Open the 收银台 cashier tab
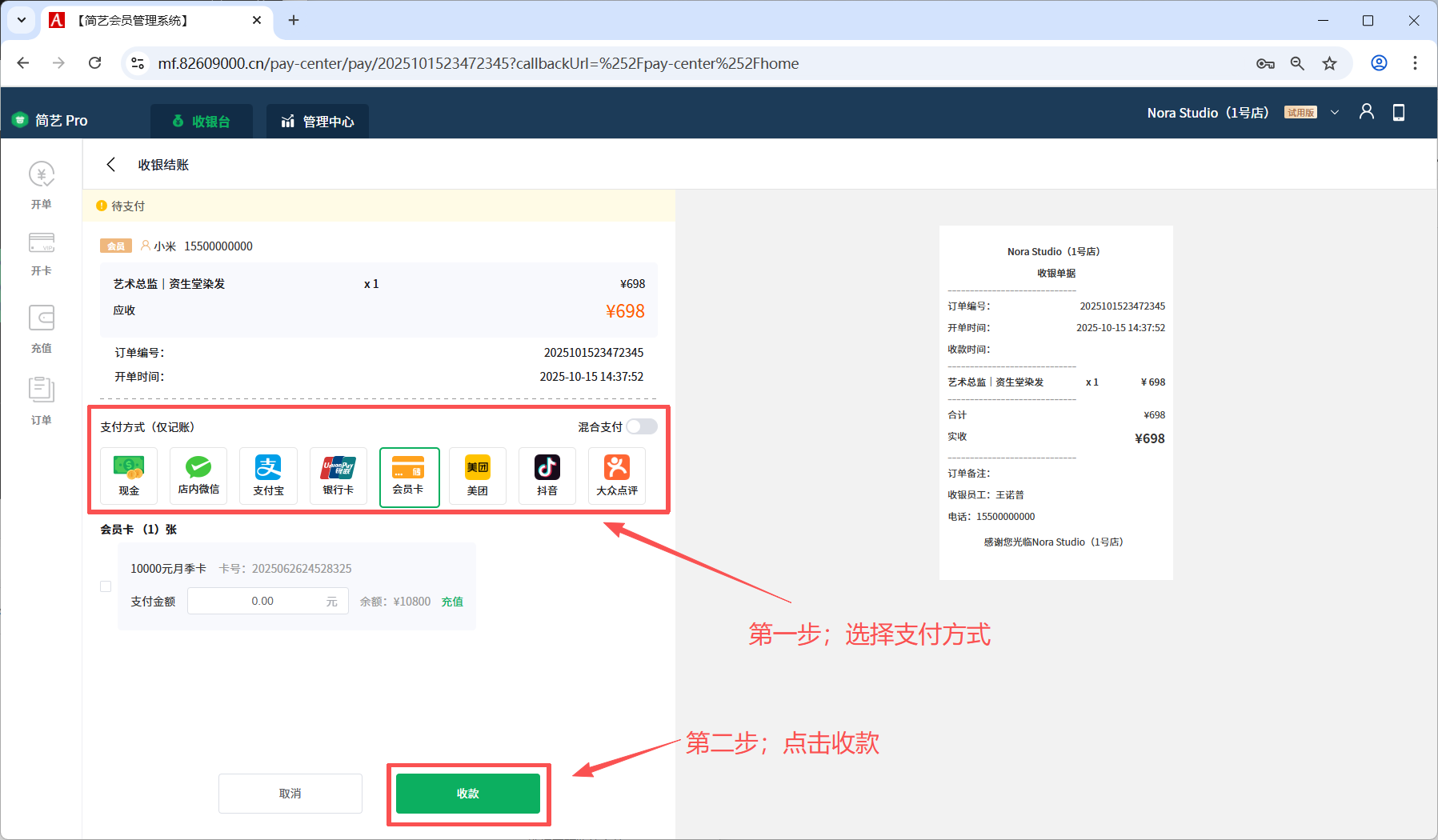The width and height of the screenshot is (1438, 840). (x=202, y=122)
